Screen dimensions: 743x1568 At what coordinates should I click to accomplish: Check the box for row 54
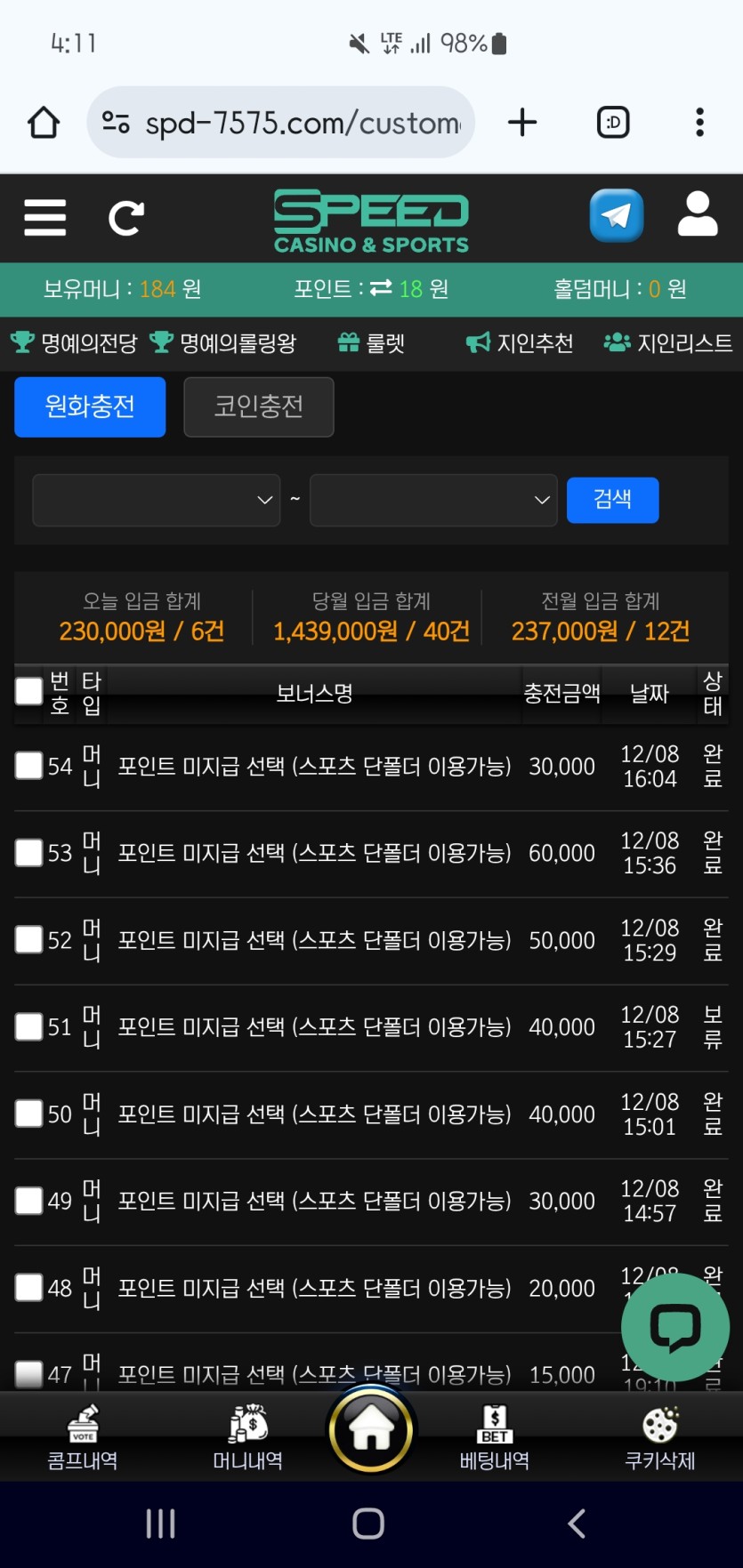point(29,766)
